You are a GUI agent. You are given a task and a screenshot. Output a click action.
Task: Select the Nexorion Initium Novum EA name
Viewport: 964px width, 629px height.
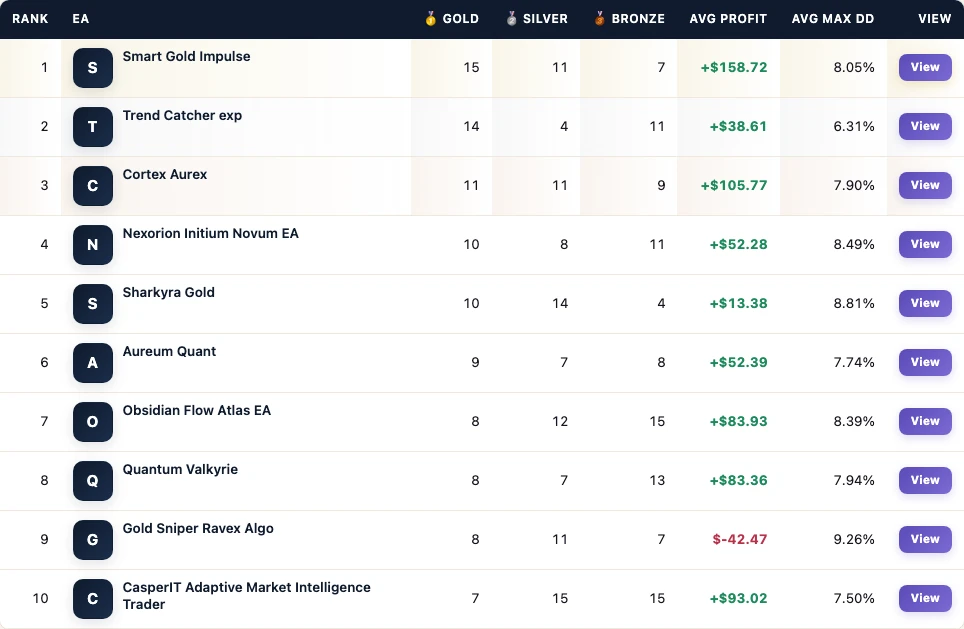pyautogui.click(x=210, y=234)
